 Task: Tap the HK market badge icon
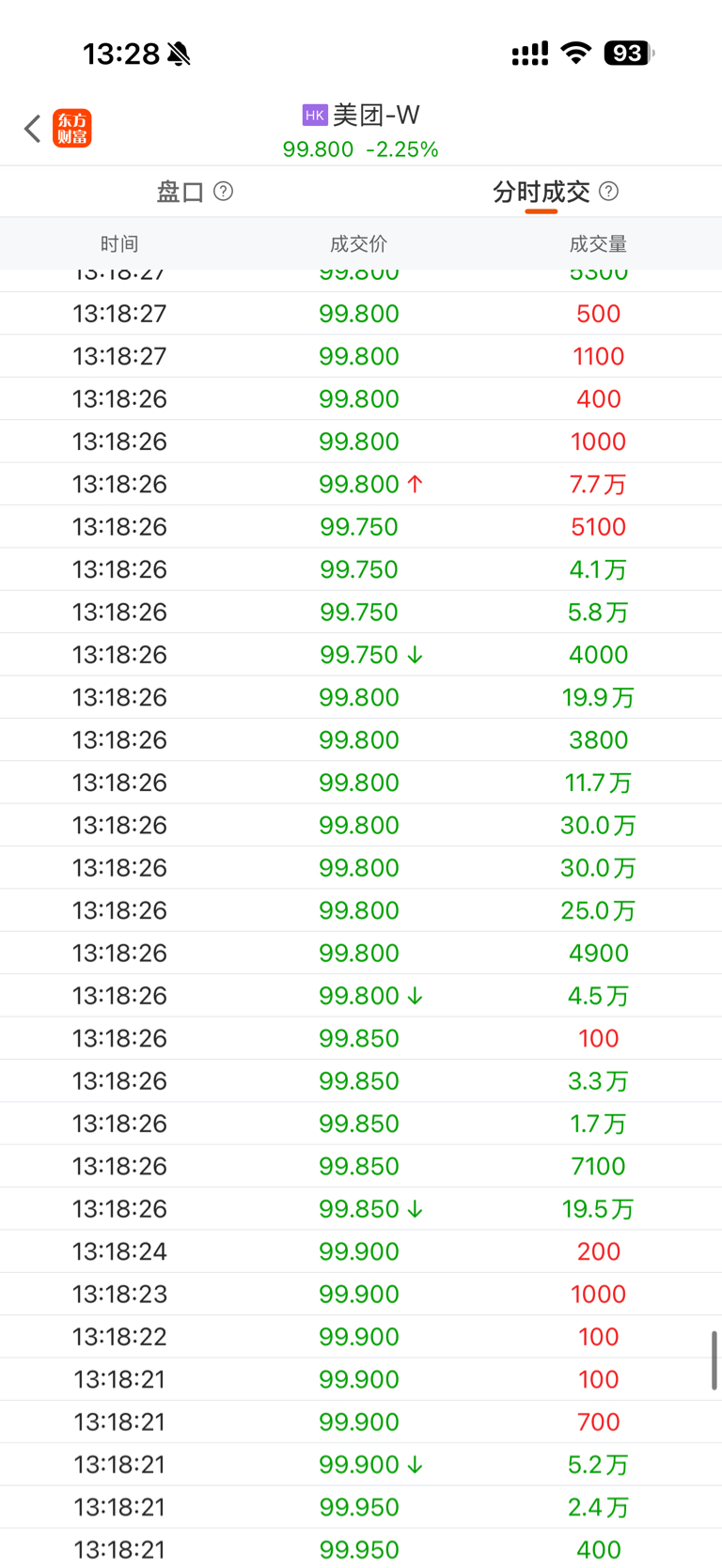pos(314,115)
